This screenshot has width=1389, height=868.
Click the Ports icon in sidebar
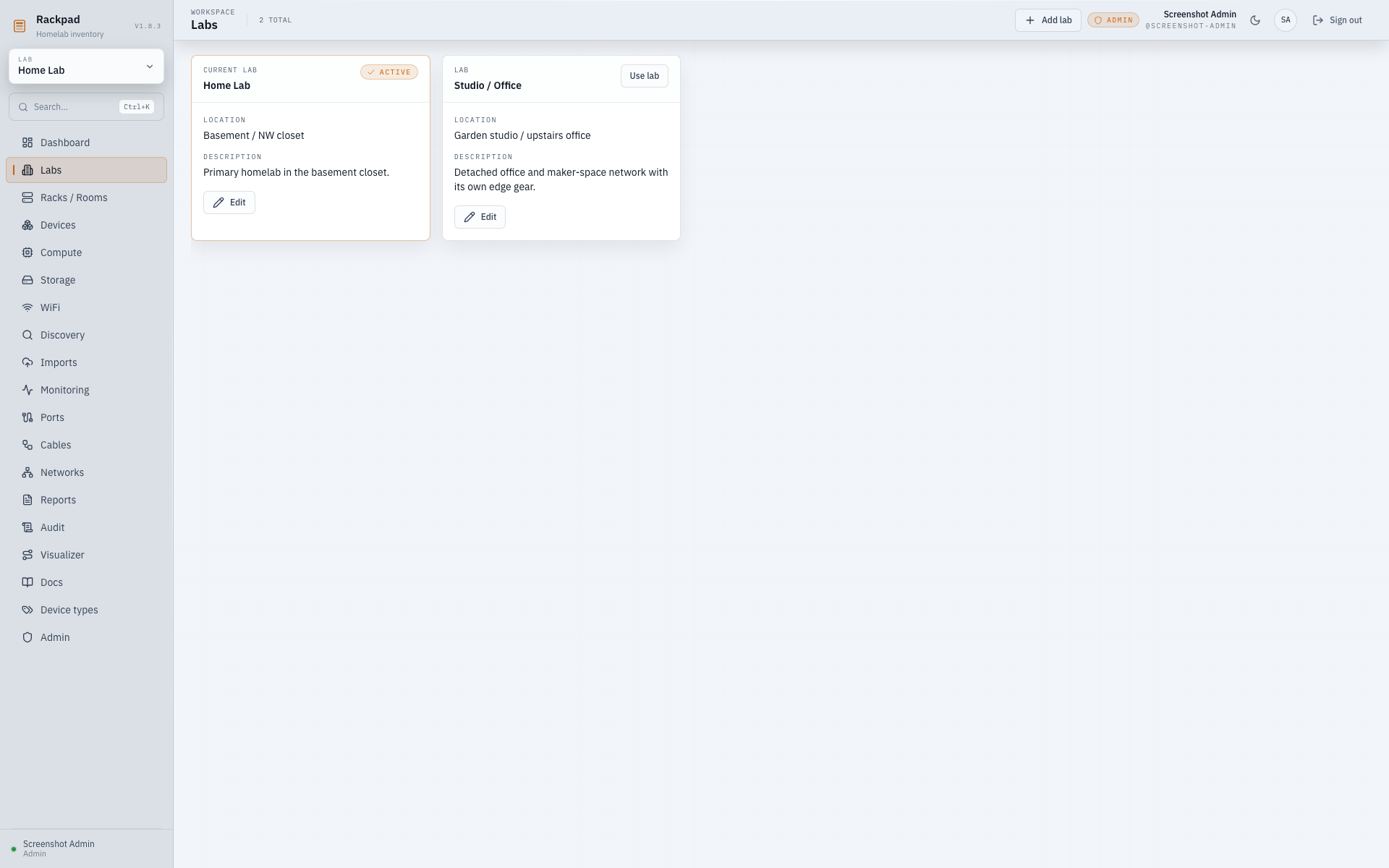(x=27, y=417)
